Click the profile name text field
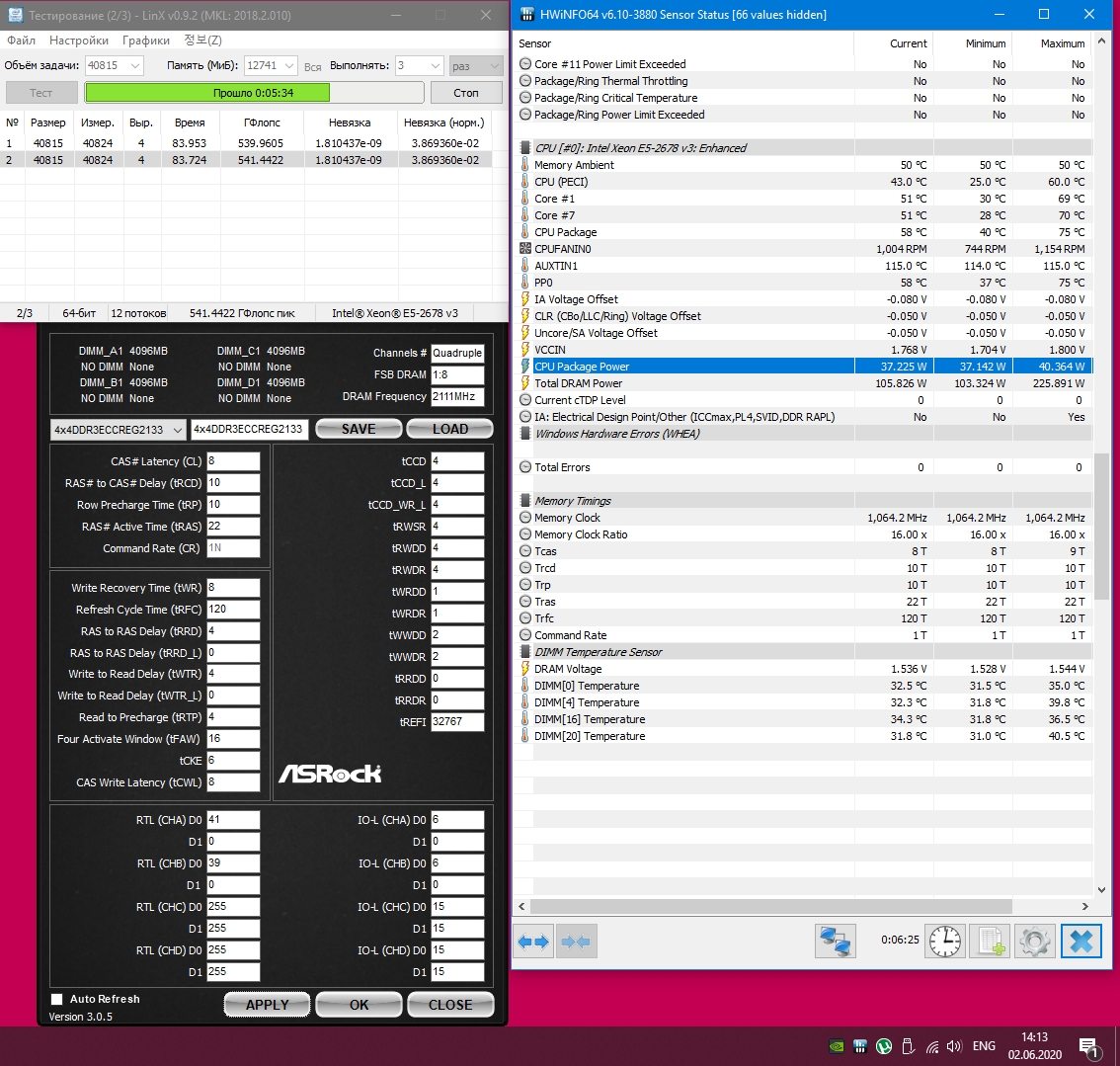This screenshot has height=1066, width=1120. [x=250, y=430]
